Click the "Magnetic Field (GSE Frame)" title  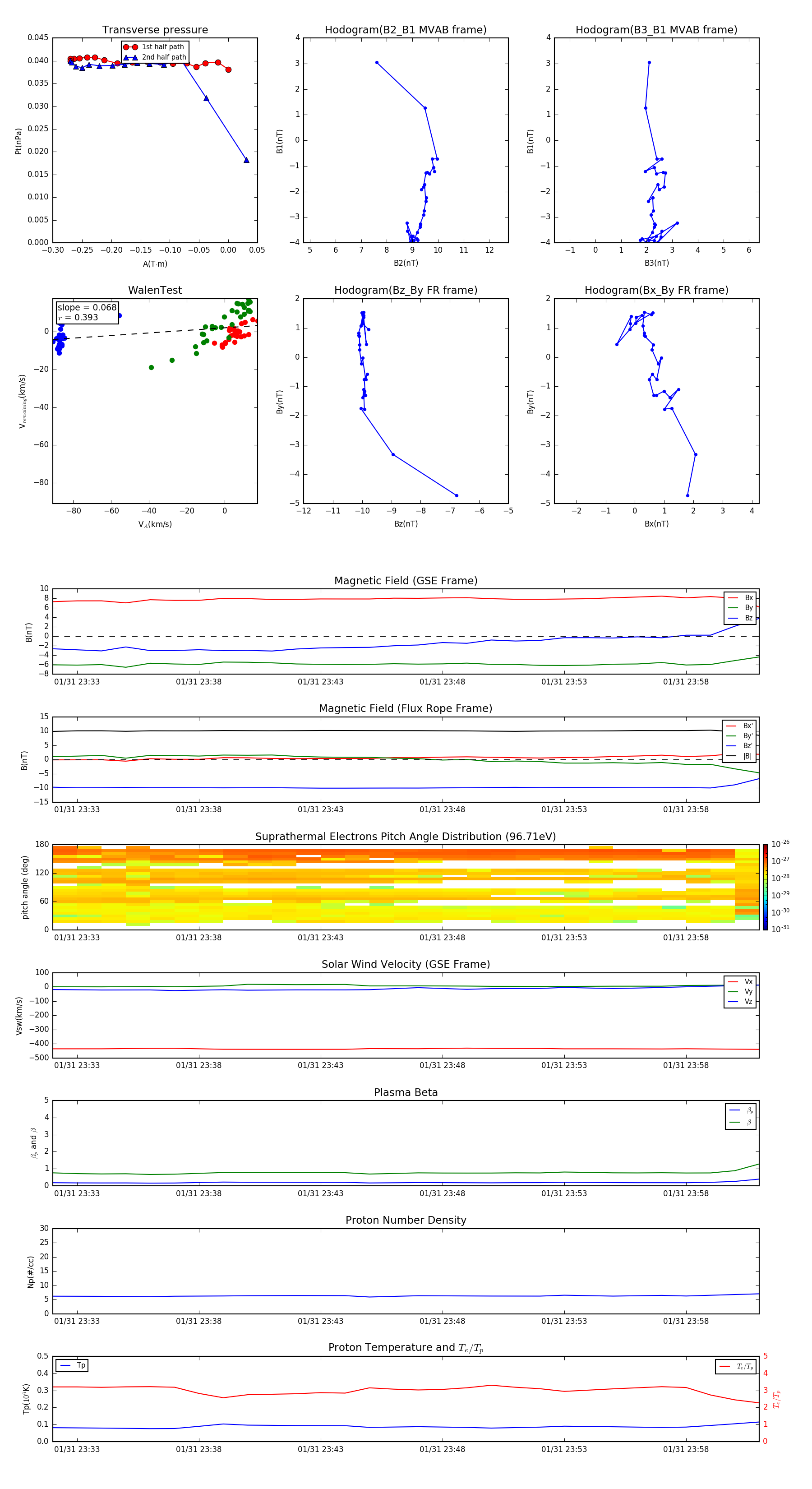[406, 581]
